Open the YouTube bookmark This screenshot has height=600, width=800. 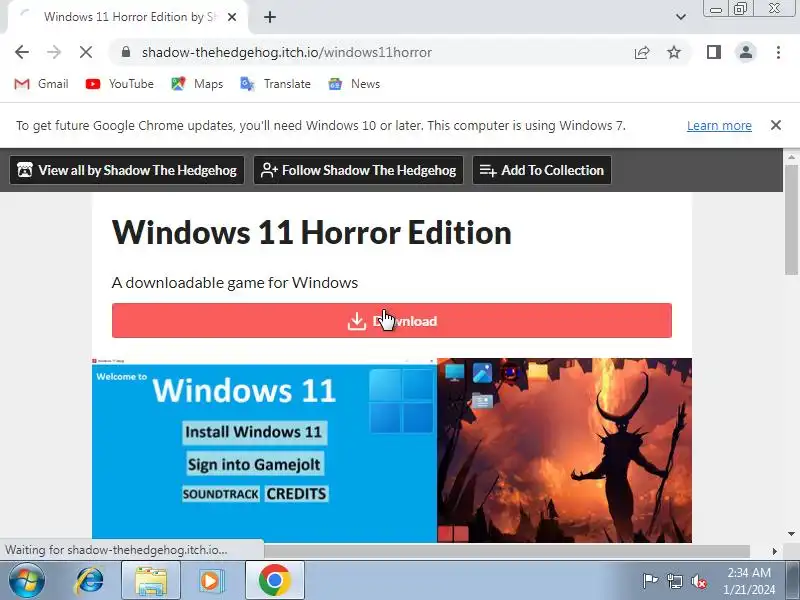(119, 84)
